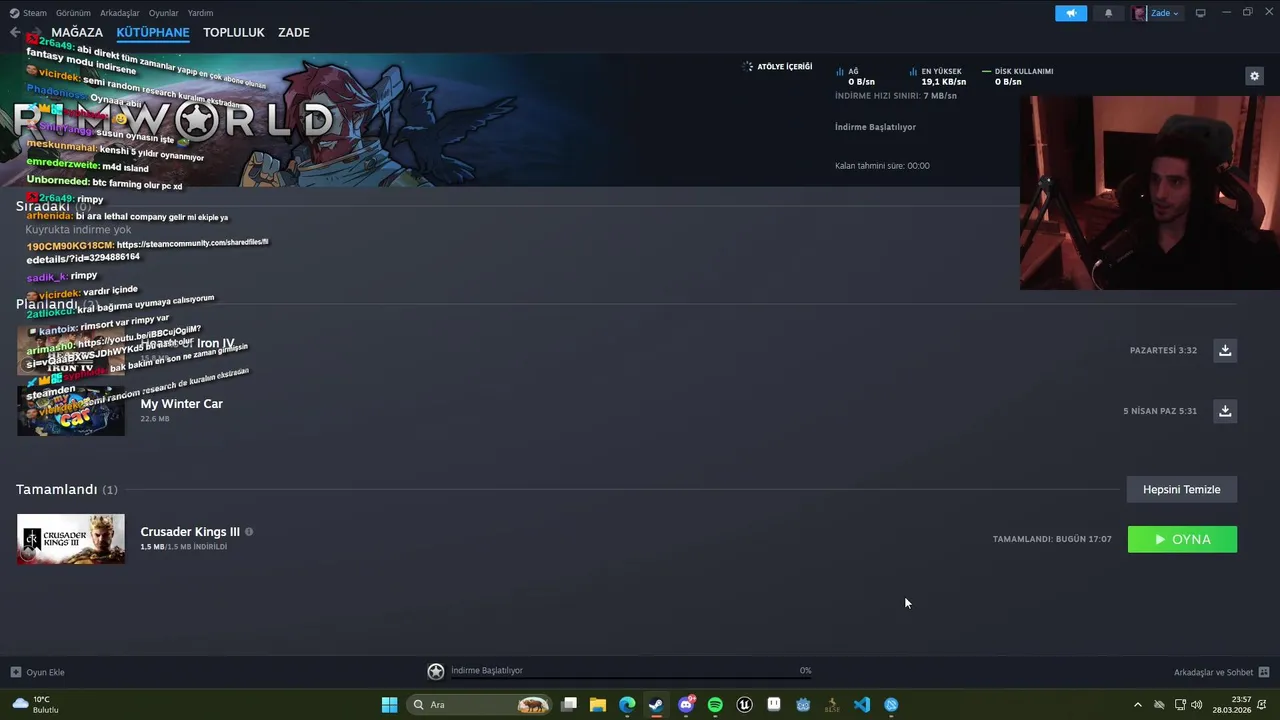
Task: Open Discord from the taskbar
Action: pos(686,705)
